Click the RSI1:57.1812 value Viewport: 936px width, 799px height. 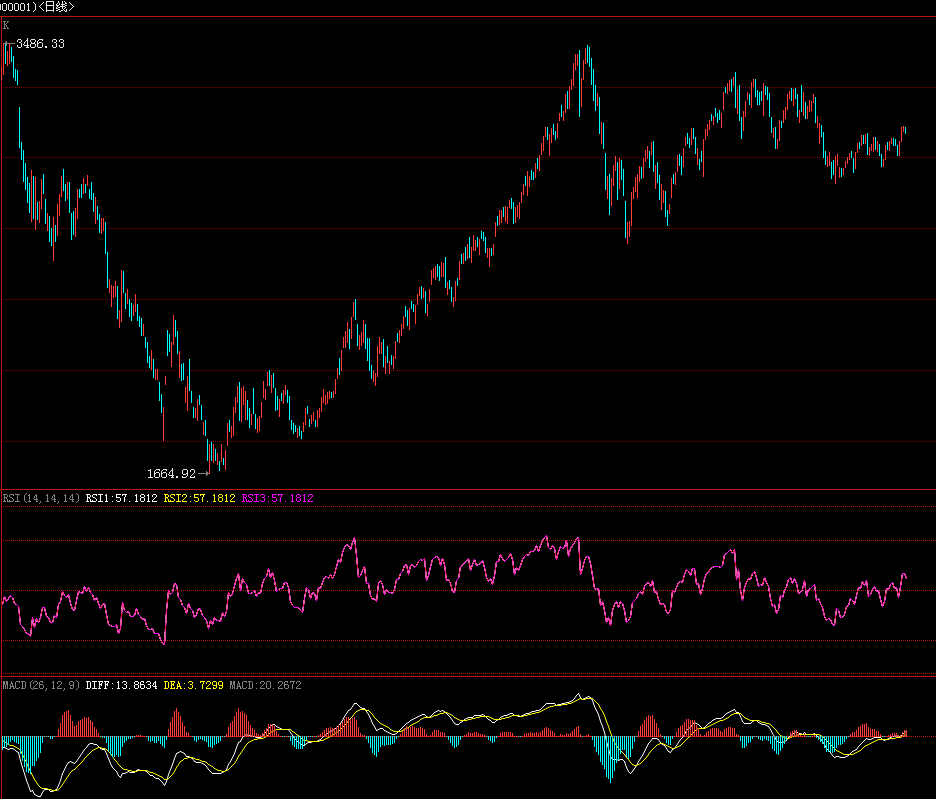[x=121, y=498]
